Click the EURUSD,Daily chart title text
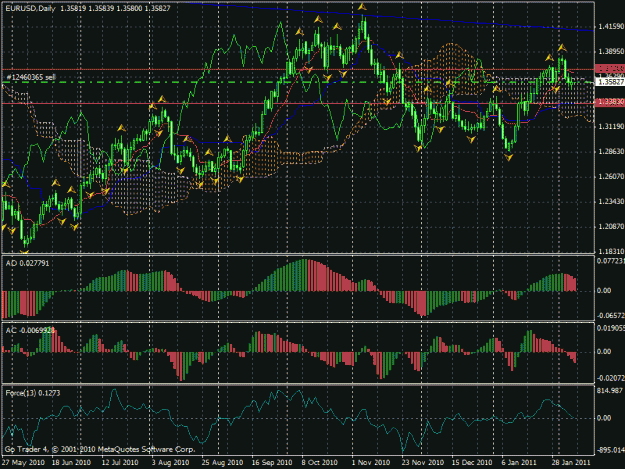Screen dimensions: 625x469 [30, 8]
